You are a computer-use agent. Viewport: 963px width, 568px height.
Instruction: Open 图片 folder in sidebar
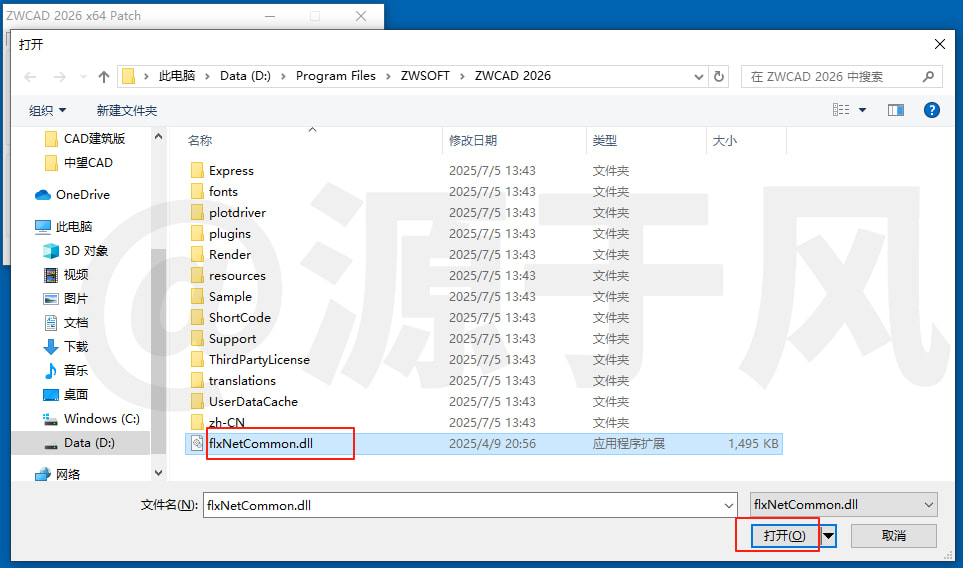66,298
